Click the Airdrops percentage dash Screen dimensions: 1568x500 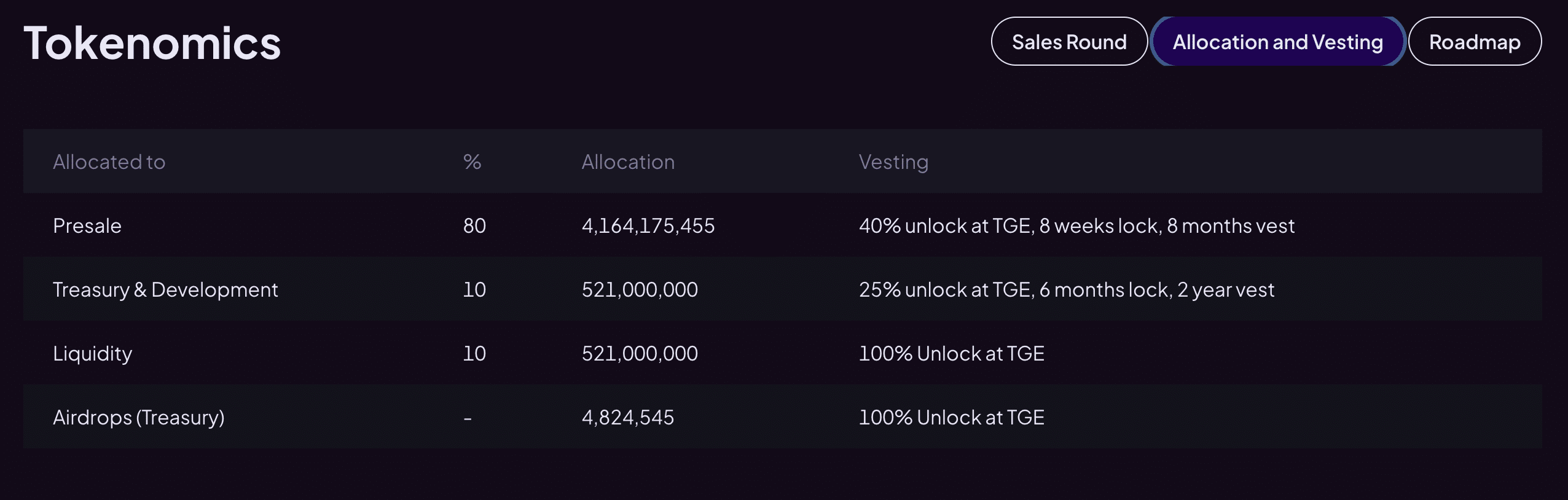point(468,419)
